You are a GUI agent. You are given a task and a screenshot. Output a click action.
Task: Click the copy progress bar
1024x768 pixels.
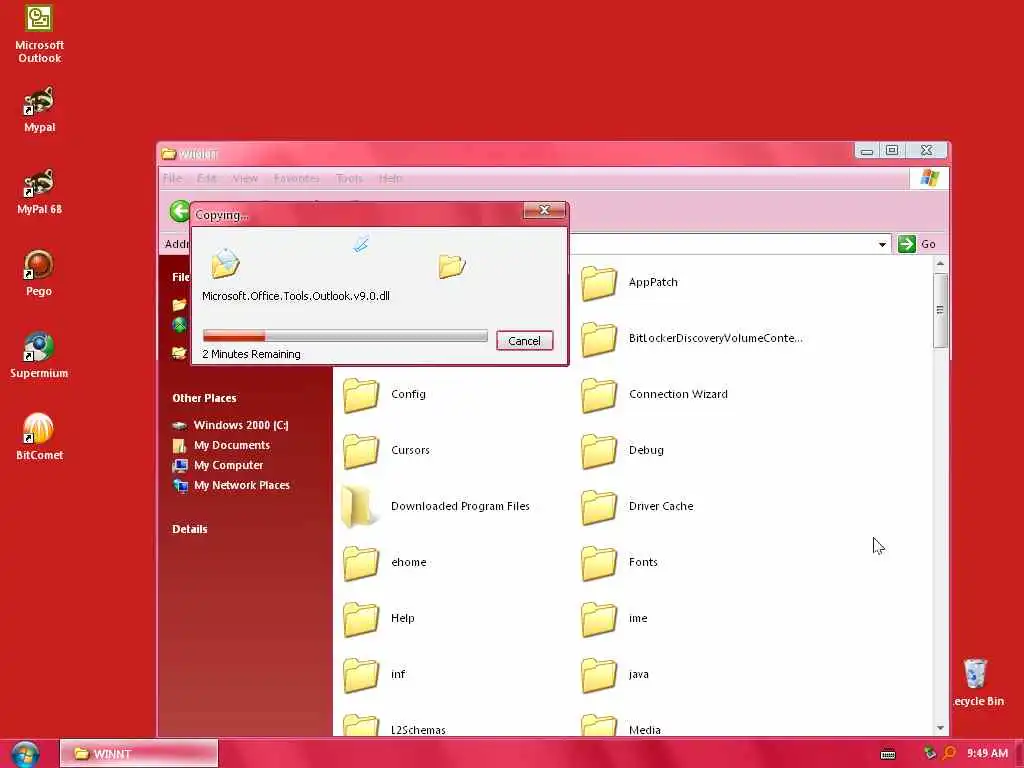click(345, 336)
